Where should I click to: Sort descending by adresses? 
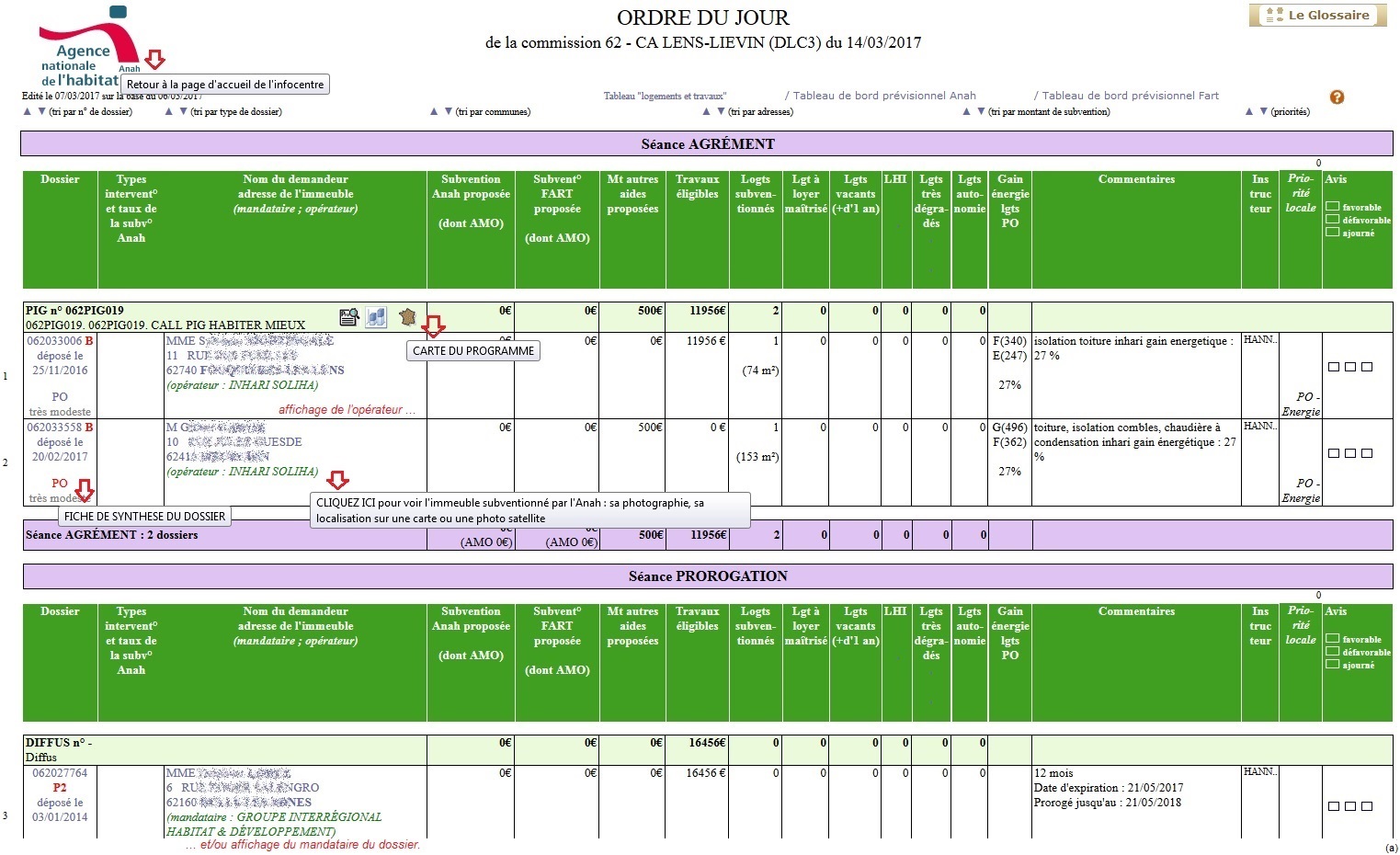click(721, 112)
